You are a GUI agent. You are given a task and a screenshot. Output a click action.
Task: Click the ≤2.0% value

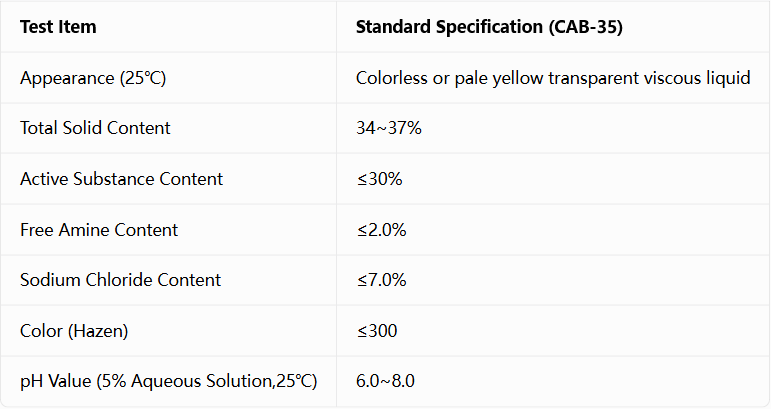(381, 230)
